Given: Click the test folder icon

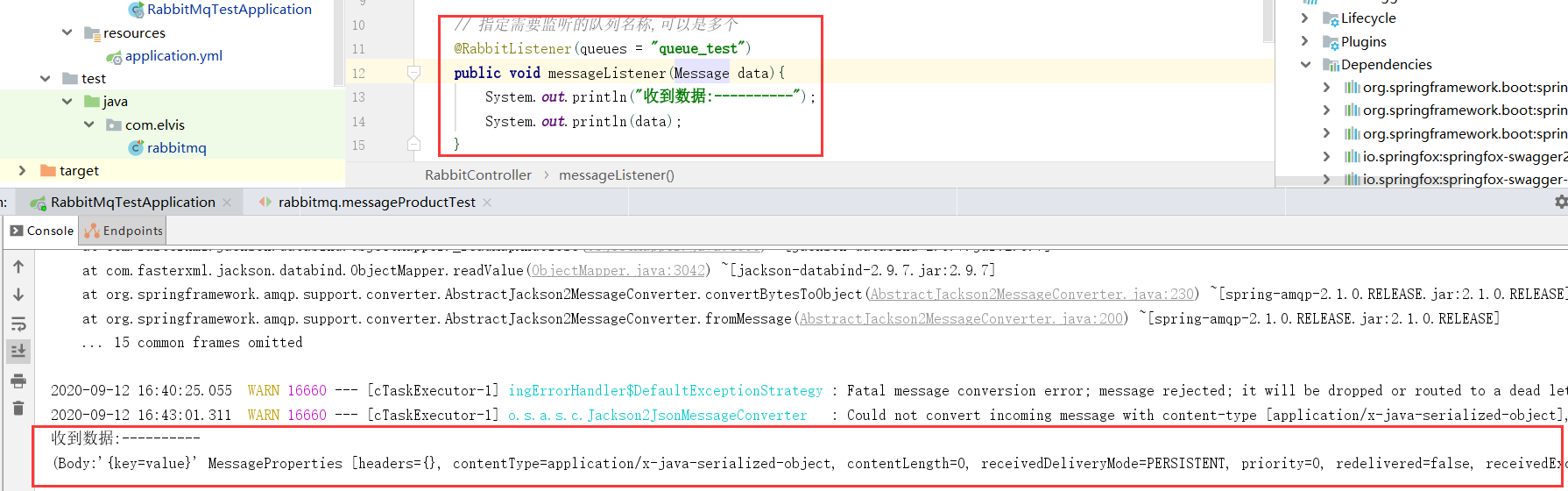Looking at the screenshot, I should point(70,79).
